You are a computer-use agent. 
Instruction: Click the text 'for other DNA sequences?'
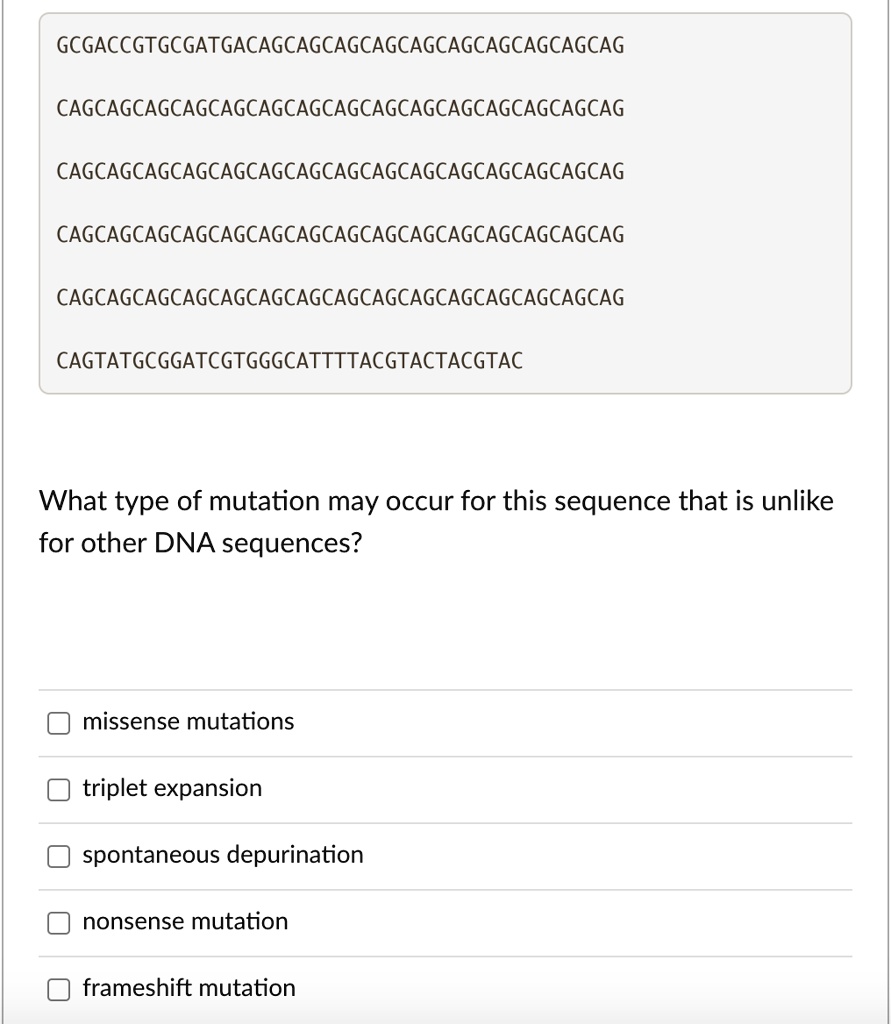(200, 544)
